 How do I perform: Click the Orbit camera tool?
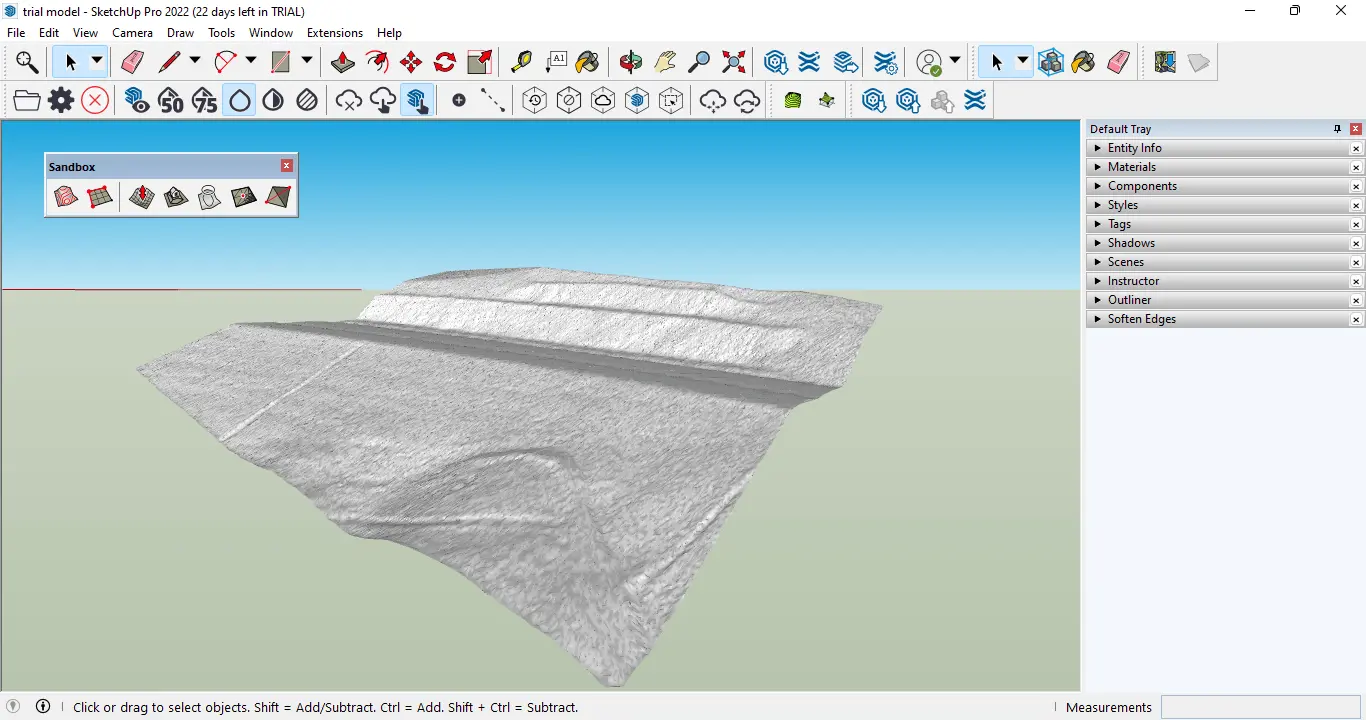pyautogui.click(x=631, y=62)
